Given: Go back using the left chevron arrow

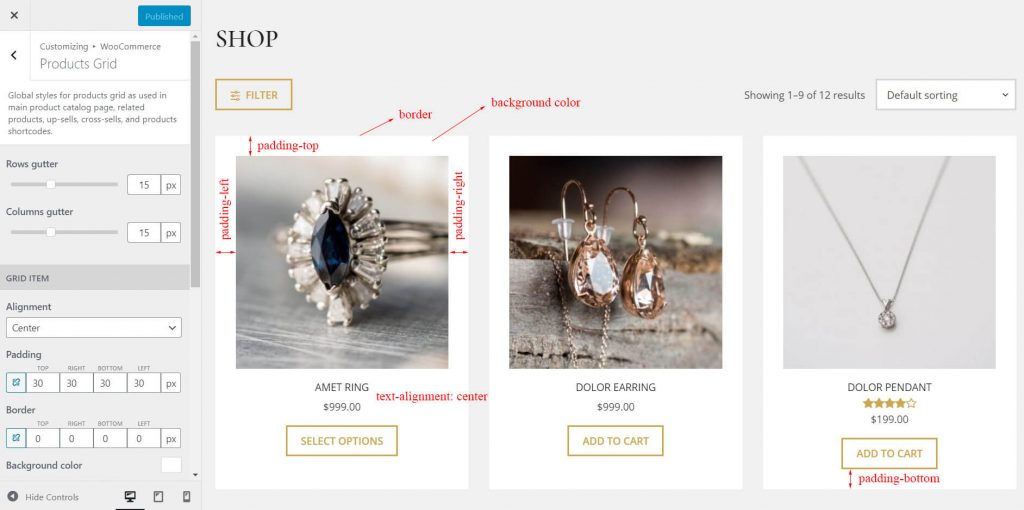Looking at the screenshot, I should pyautogui.click(x=14, y=56).
